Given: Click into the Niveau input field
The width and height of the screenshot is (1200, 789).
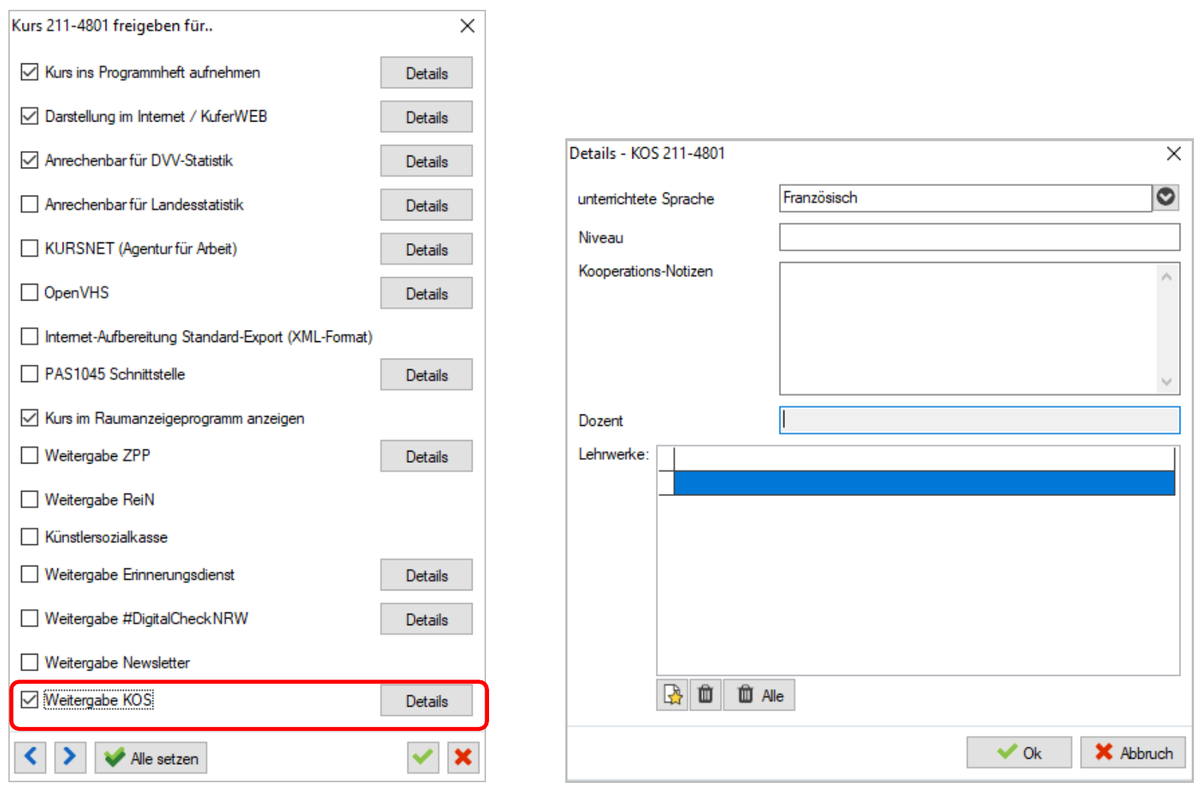Looking at the screenshot, I should (980, 237).
